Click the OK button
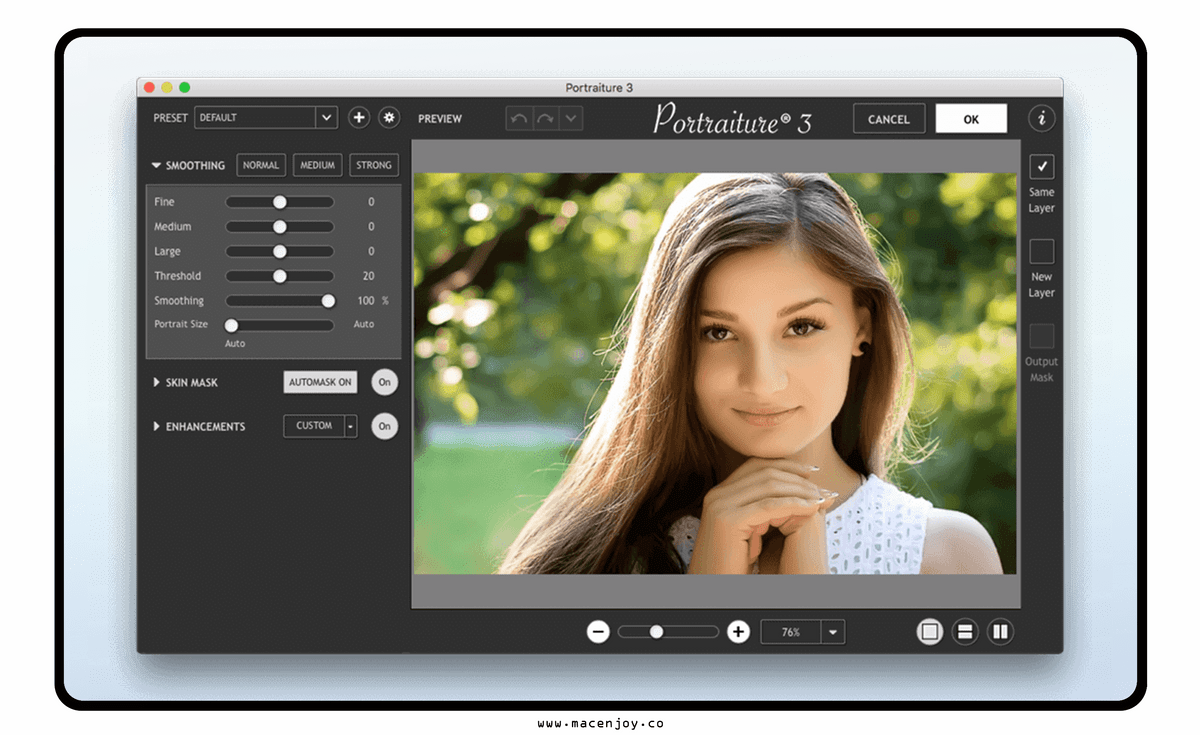Screen dimensions: 1200x735 pyautogui.click(x=971, y=119)
